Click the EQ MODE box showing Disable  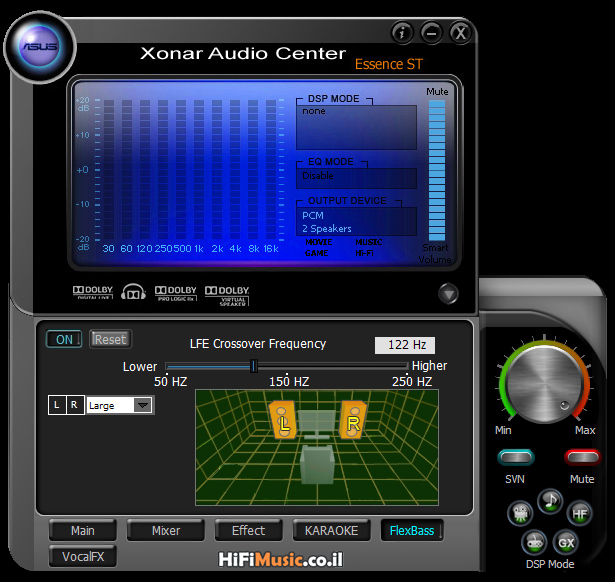point(356,178)
